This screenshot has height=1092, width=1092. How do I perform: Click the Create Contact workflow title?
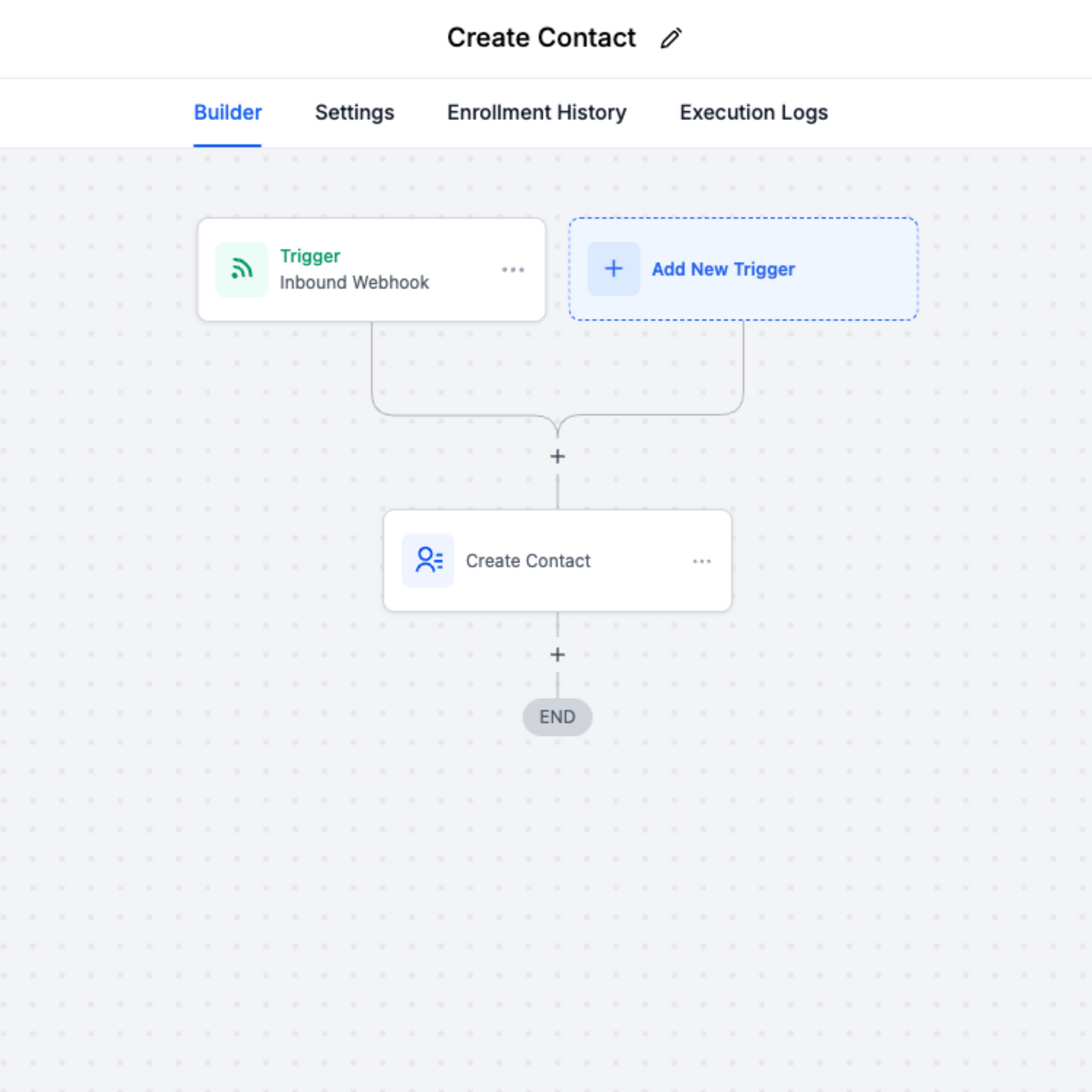tap(541, 38)
